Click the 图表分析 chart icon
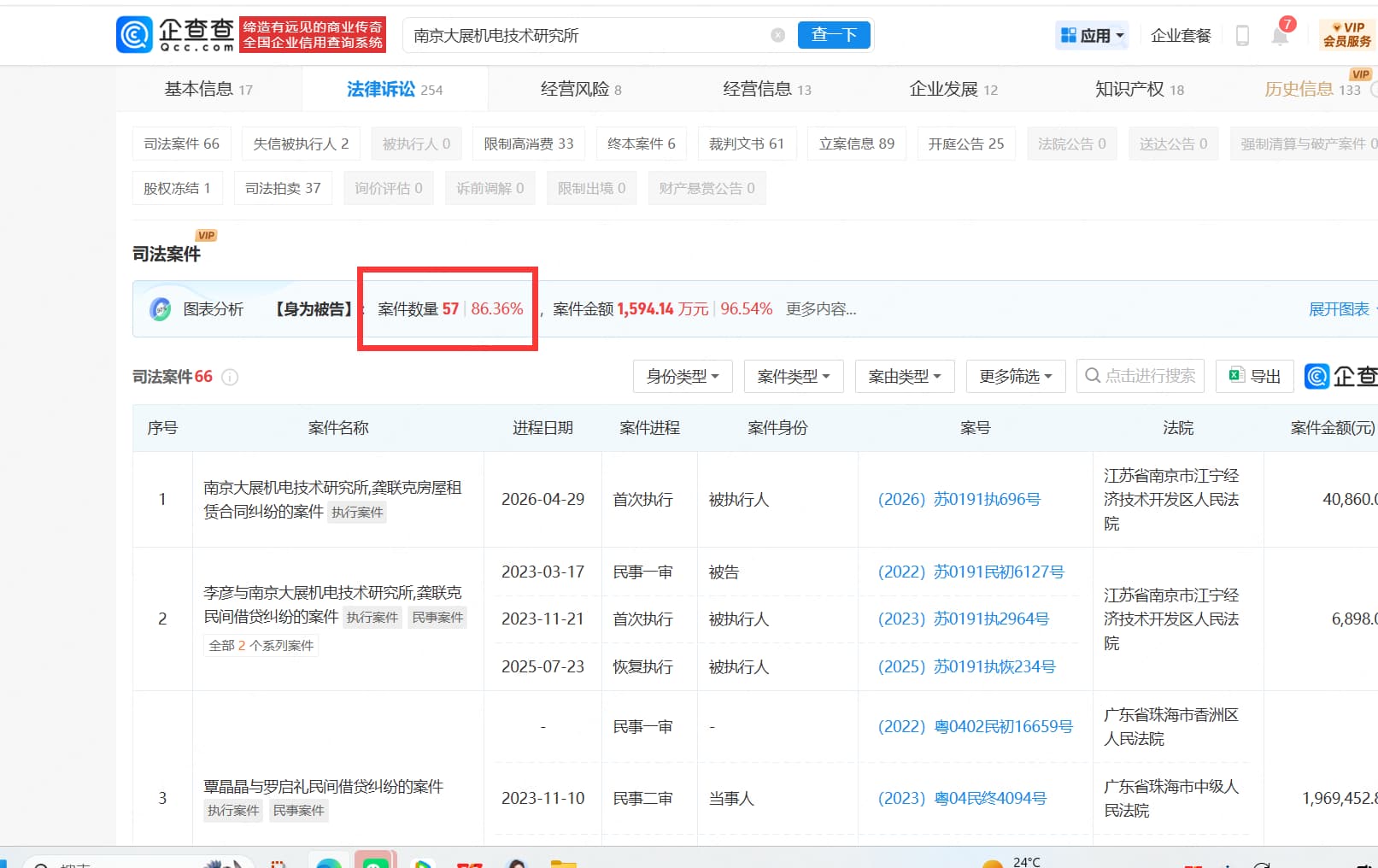The height and width of the screenshot is (868, 1378). coord(160,309)
